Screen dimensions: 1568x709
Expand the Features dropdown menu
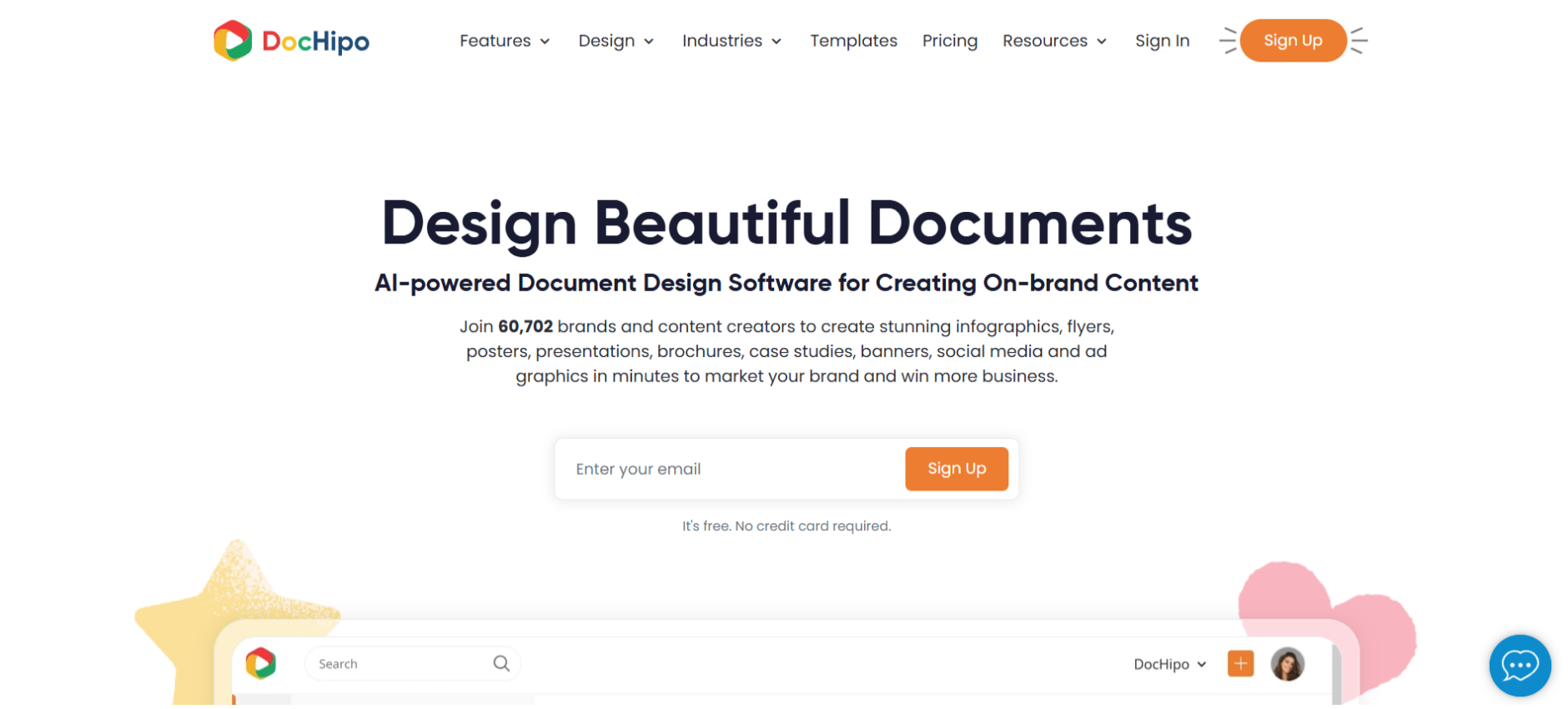click(505, 41)
